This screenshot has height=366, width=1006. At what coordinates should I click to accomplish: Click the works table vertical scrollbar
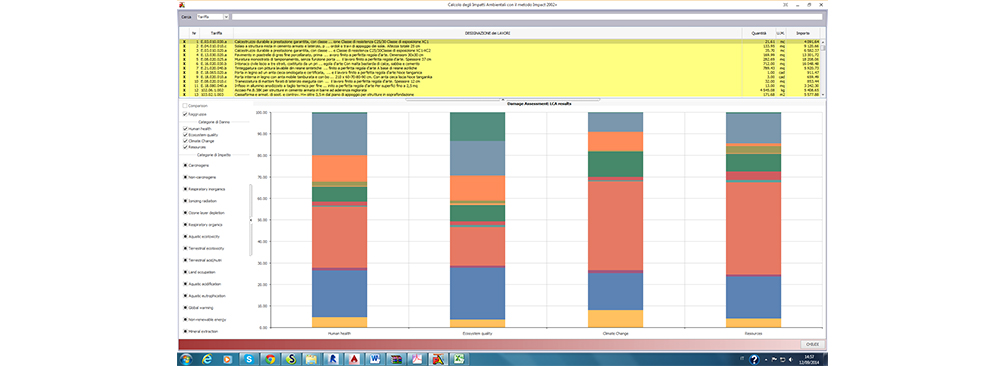pos(824,67)
